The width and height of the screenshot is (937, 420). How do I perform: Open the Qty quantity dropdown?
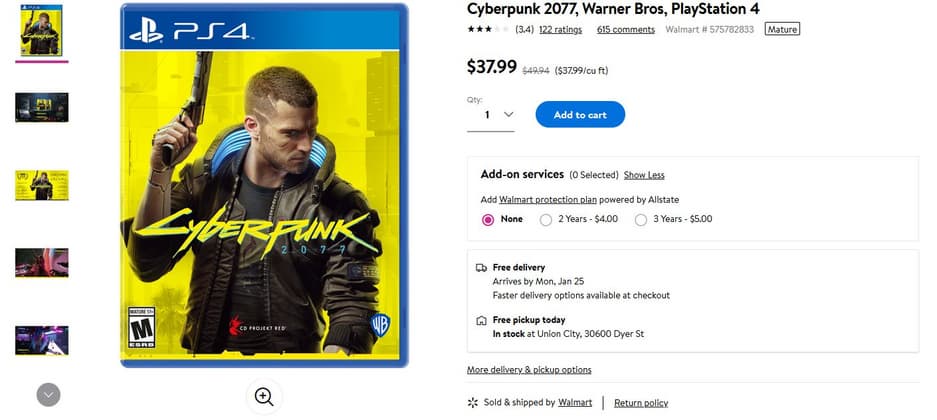click(x=491, y=115)
